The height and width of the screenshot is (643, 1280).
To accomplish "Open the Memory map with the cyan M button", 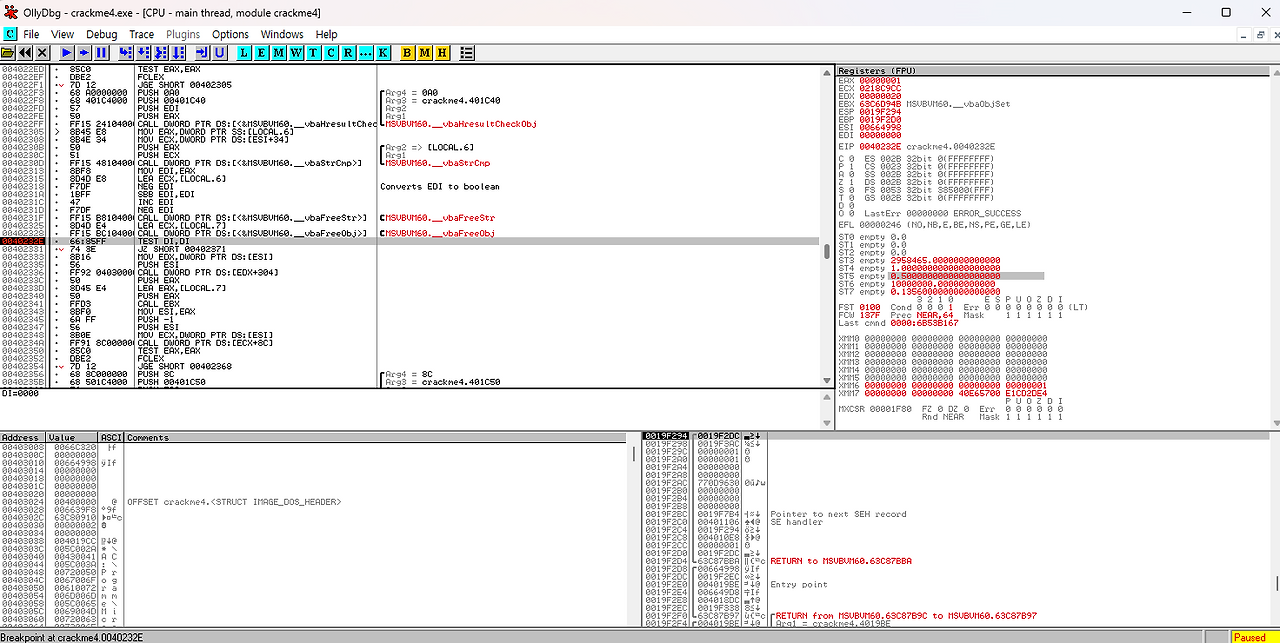I will coord(279,52).
